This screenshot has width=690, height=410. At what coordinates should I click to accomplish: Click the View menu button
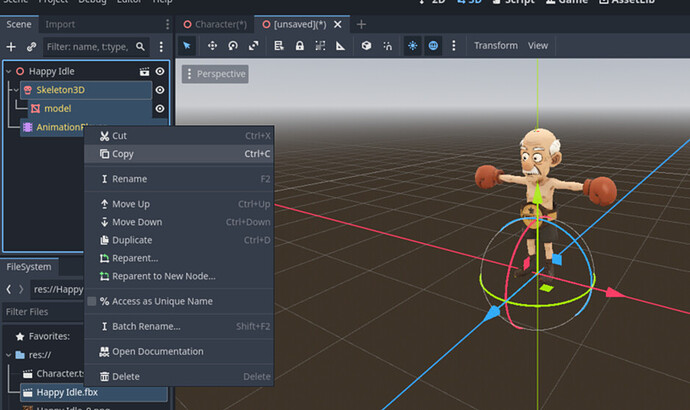(538, 46)
